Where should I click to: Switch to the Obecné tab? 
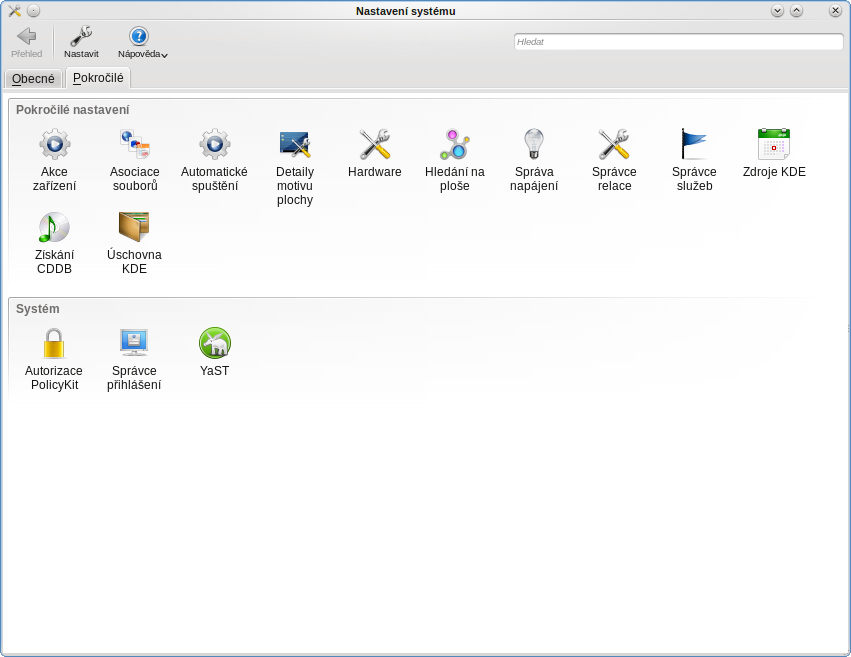point(33,79)
